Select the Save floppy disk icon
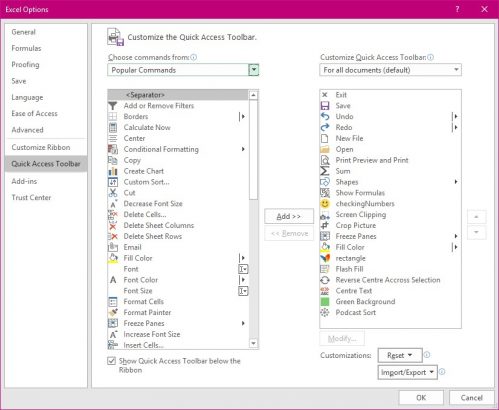Viewport: 499px width, 410px height. [325, 106]
